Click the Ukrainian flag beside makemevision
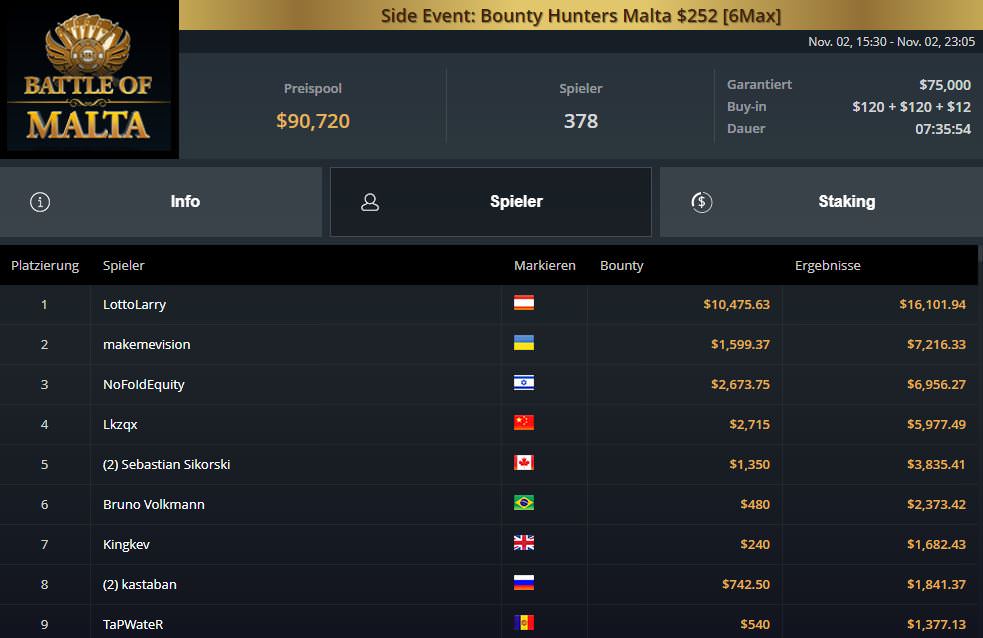This screenshot has width=983, height=638. pos(524,343)
